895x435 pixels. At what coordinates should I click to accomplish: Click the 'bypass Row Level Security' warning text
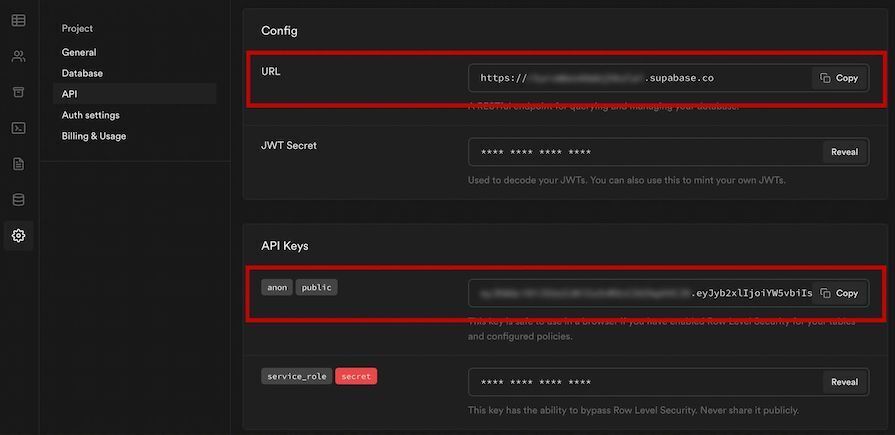[x=633, y=410]
